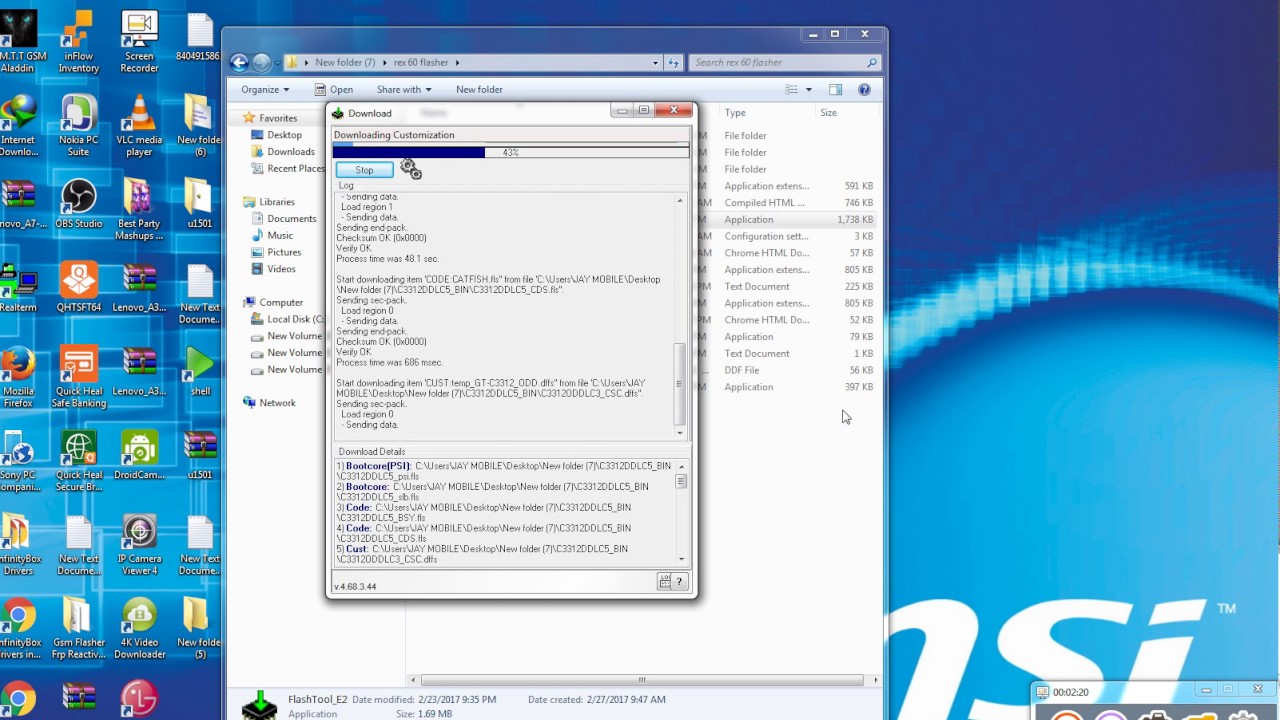Select the Application row sized 1,738 KB

[790, 220]
